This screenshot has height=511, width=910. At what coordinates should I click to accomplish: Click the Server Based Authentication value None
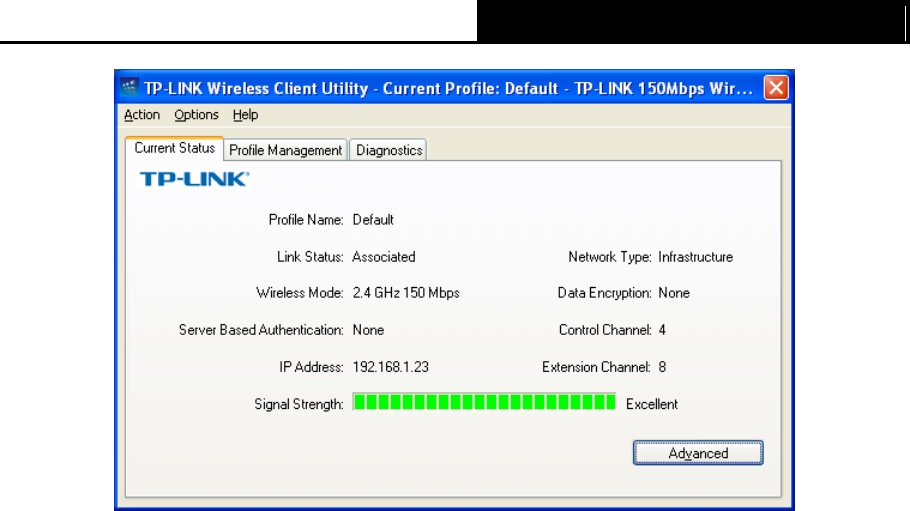368,330
